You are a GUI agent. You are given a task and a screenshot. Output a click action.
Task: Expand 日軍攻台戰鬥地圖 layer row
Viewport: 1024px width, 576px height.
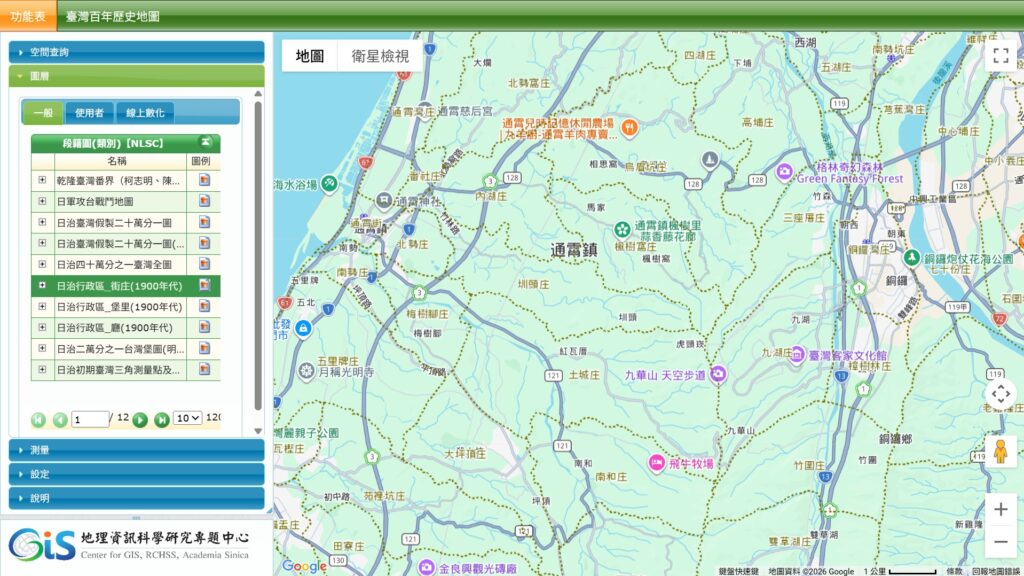point(42,201)
